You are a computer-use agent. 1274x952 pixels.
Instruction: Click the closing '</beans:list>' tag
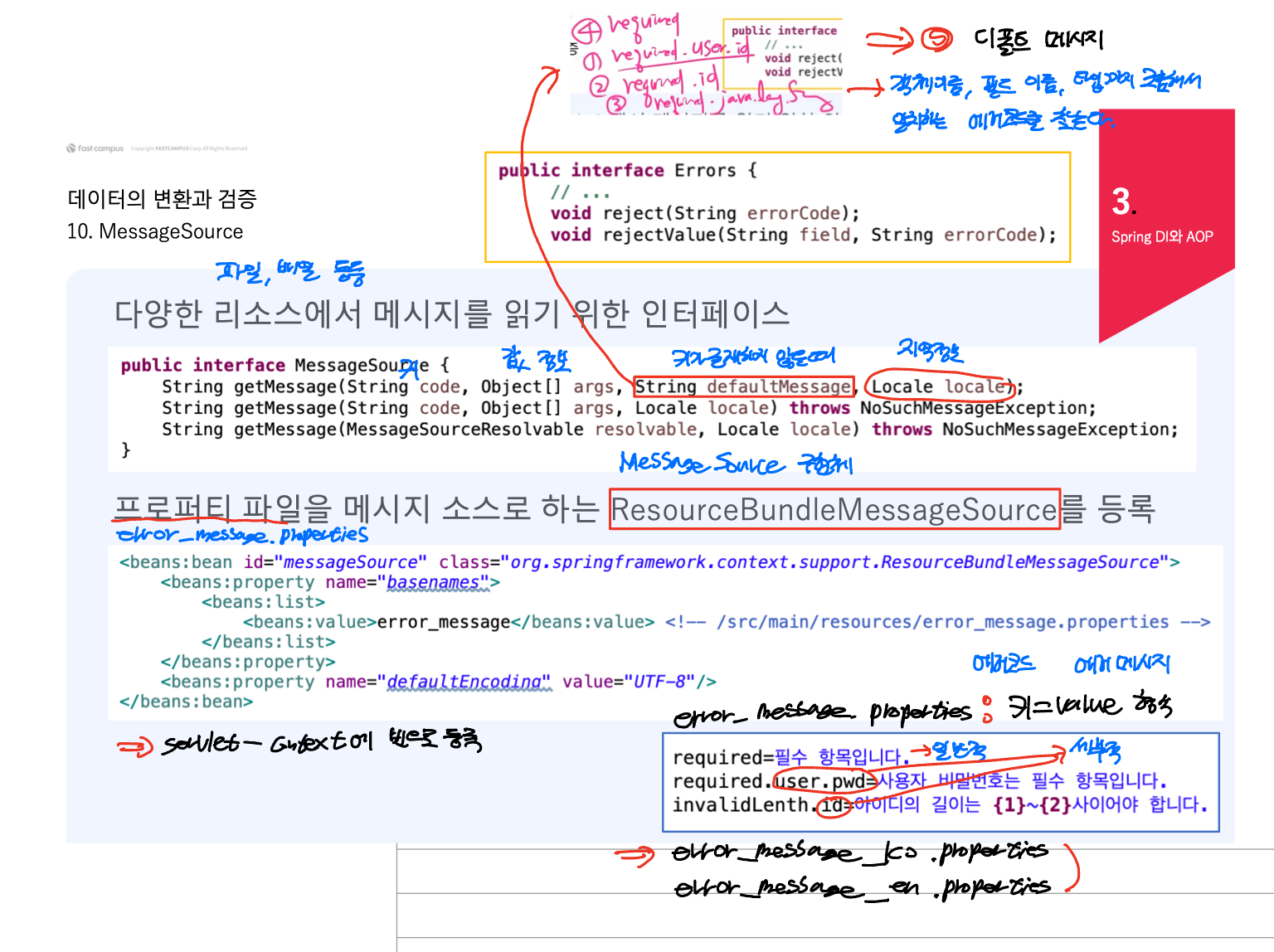[269, 642]
